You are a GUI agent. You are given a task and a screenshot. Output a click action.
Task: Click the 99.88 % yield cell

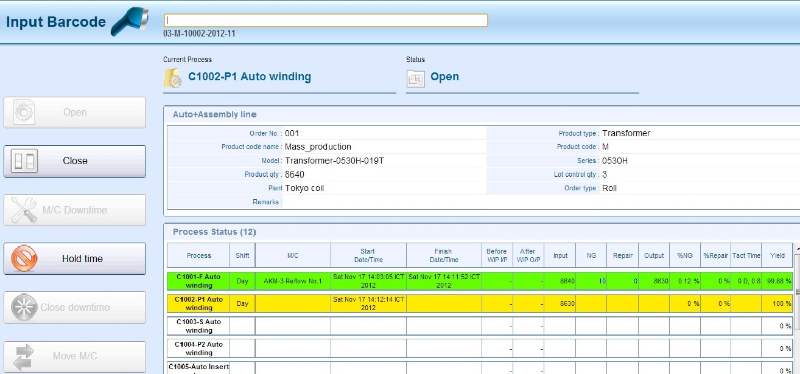777,281
